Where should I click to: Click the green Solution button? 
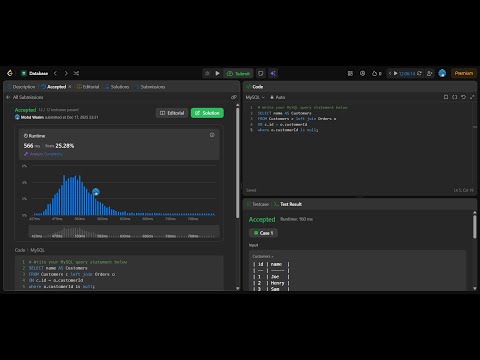tap(207, 113)
